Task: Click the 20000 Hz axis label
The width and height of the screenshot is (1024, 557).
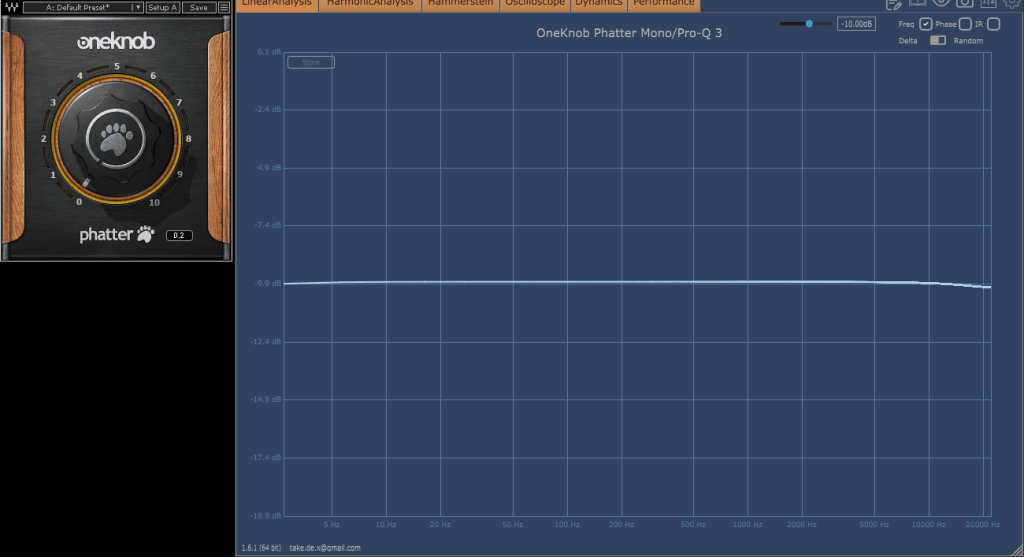Action: pyautogui.click(x=983, y=524)
